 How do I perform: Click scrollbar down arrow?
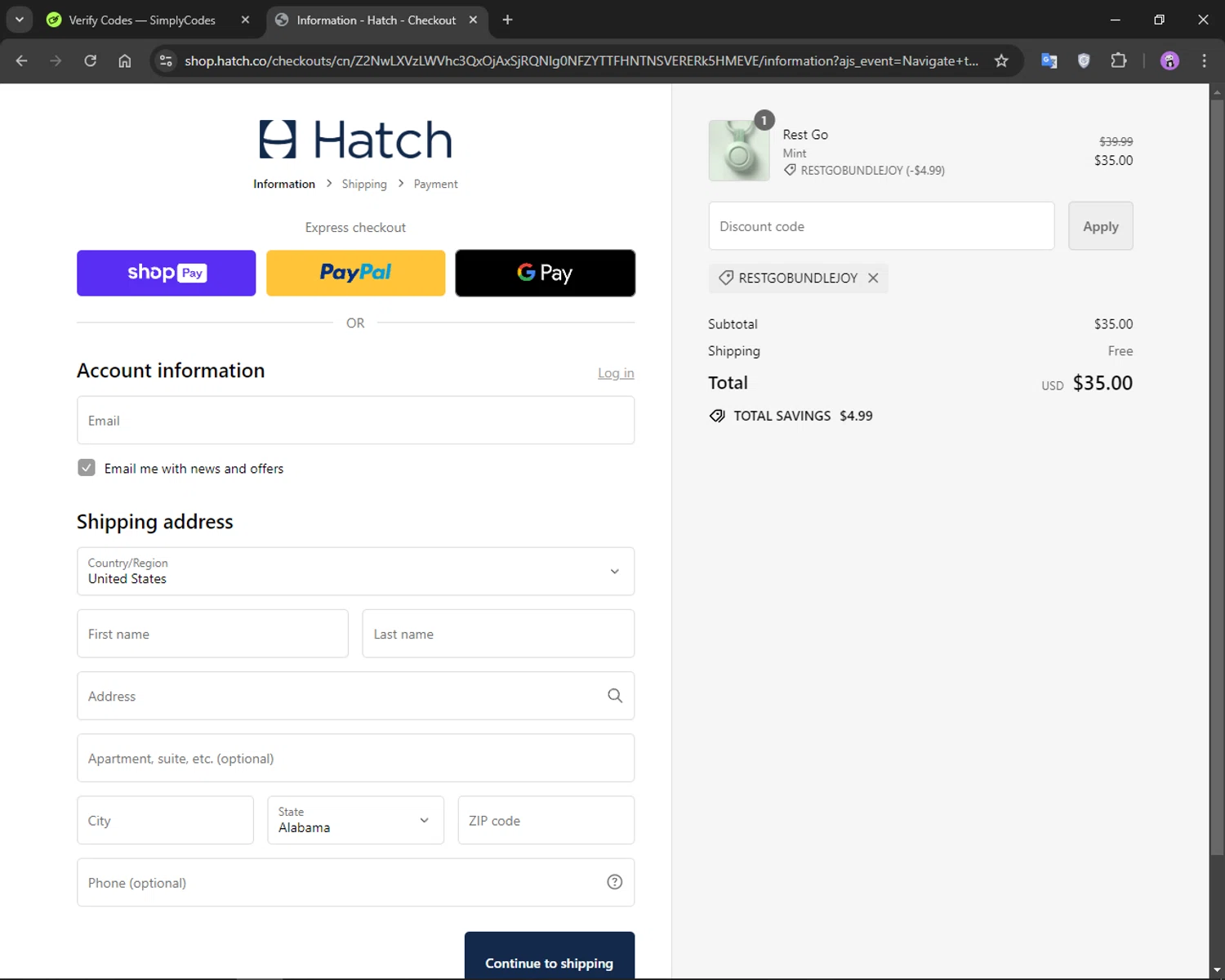tap(1217, 970)
